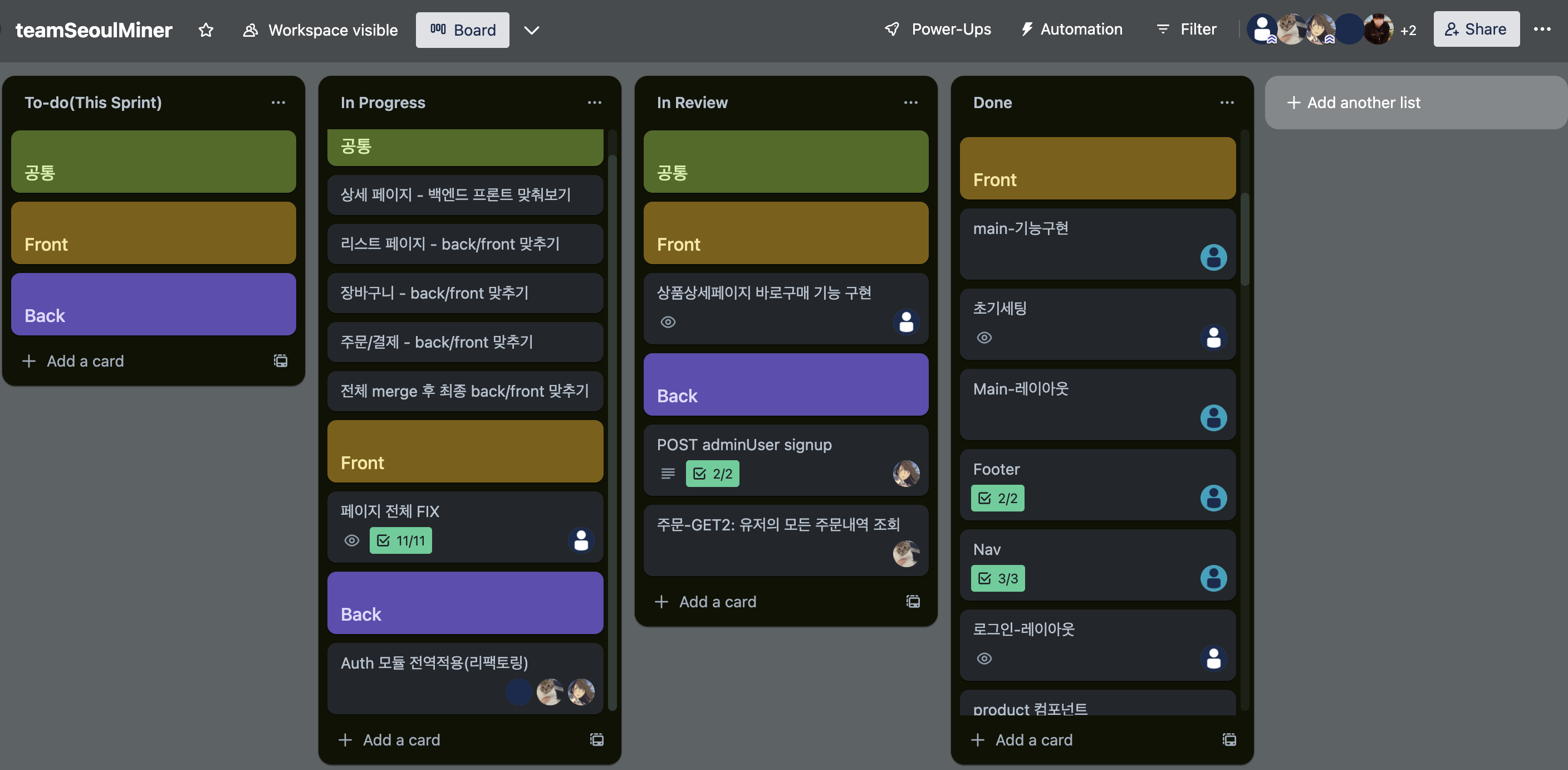The width and height of the screenshot is (1568, 770).
Task: Click the Filter icon in header
Action: coord(1163,29)
